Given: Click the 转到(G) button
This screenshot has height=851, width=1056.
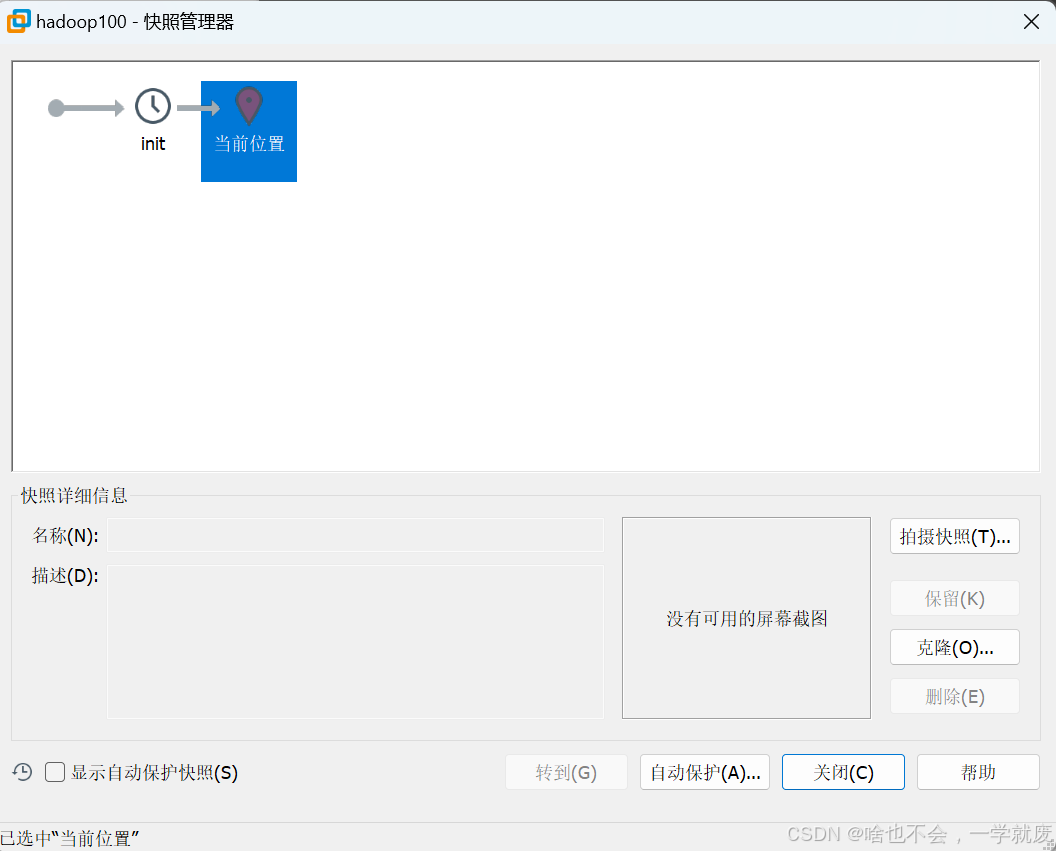Looking at the screenshot, I should pos(566,772).
